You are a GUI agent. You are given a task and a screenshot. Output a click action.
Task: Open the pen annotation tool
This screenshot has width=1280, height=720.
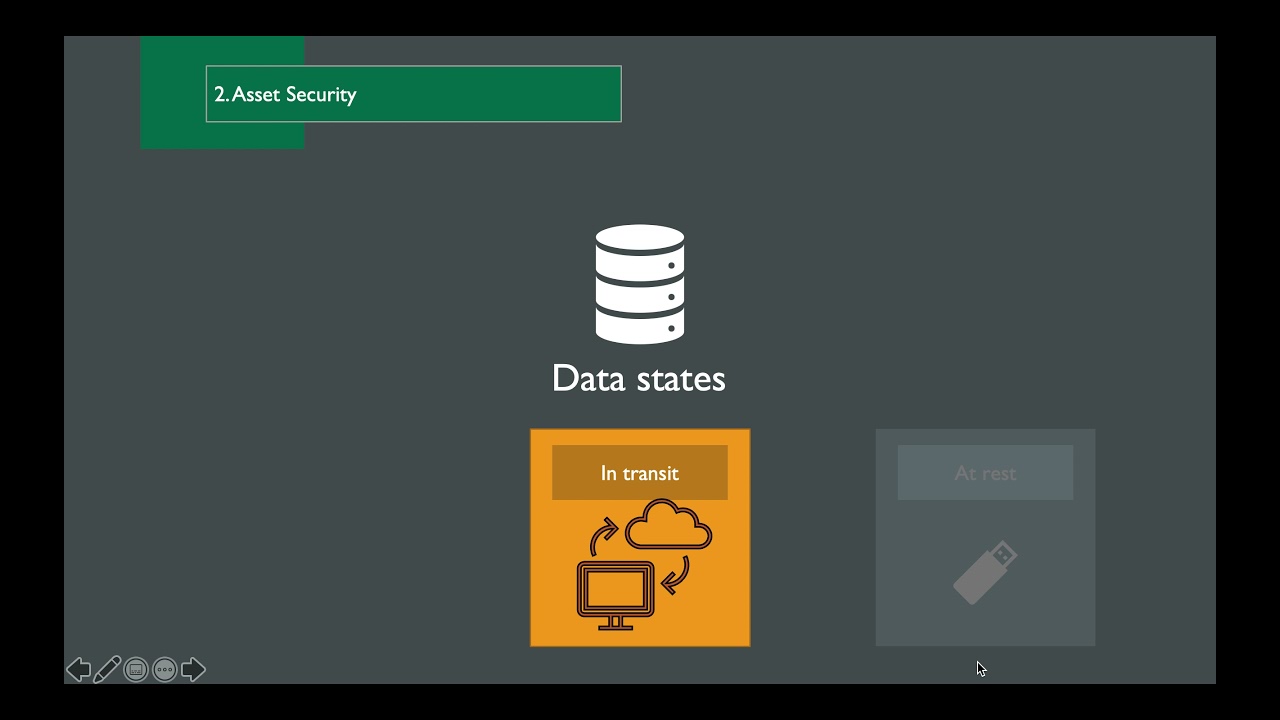pos(107,669)
